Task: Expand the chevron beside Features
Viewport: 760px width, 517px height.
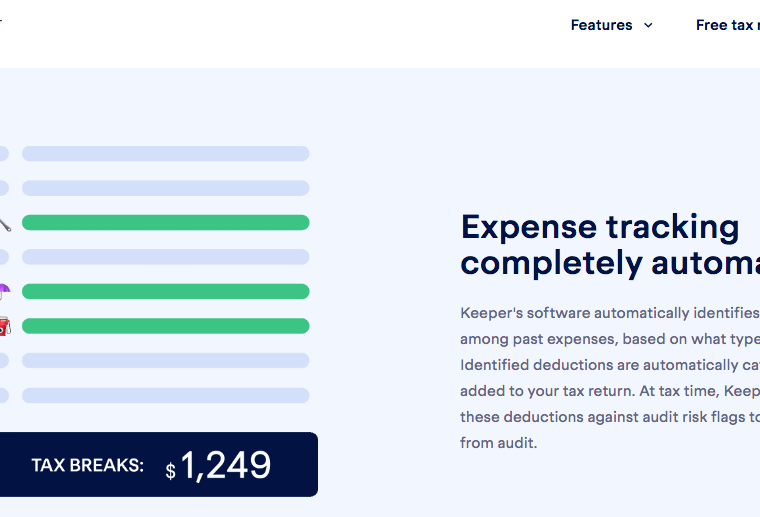Action: pyautogui.click(x=648, y=25)
